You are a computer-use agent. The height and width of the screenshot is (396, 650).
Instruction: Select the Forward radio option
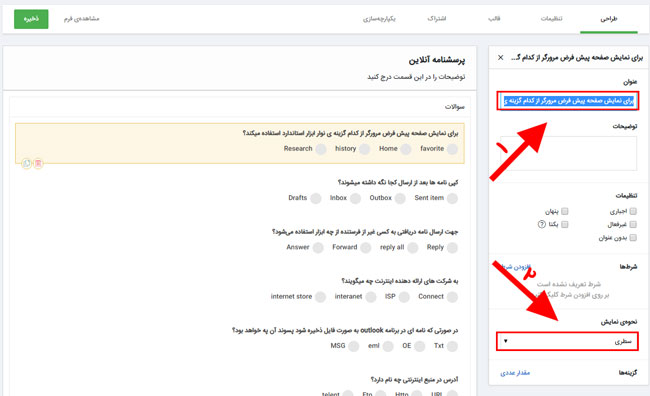click(366, 248)
